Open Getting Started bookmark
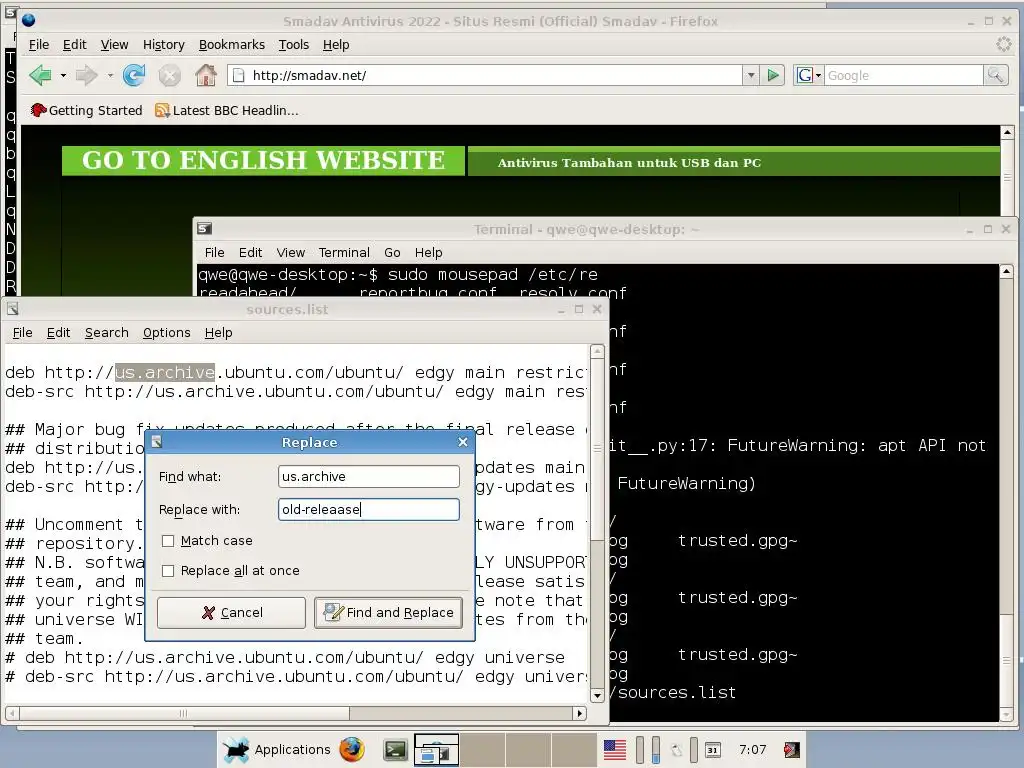This screenshot has height=768, width=1024. (86, 110)
